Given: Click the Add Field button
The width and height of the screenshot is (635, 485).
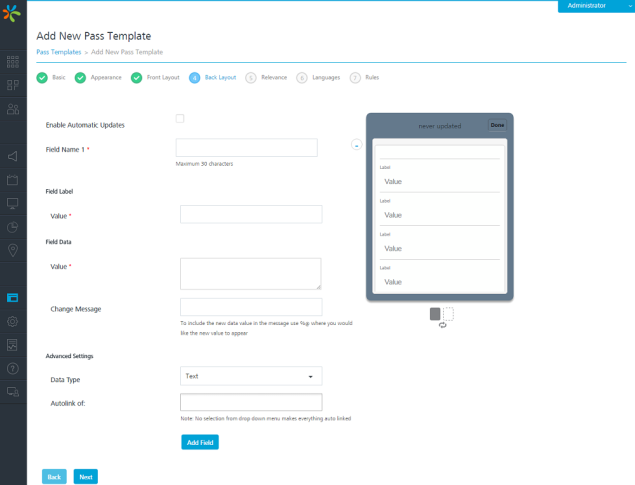Looking at the screenshot, I should click(x=199, y=442).
